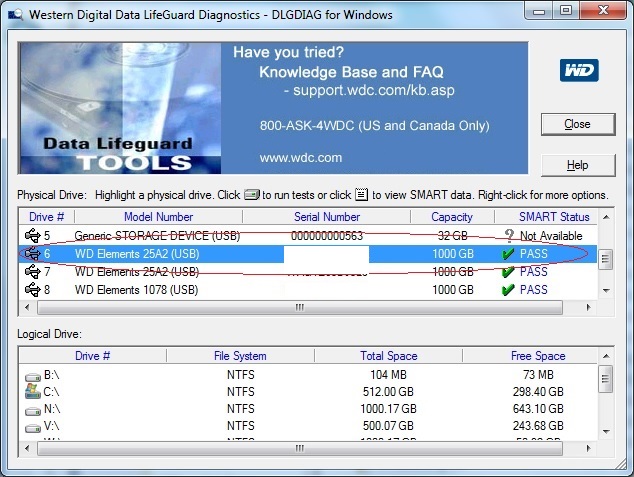Click the C:\ Windows drive icon

pyautogui.click(x=33, y=391)
